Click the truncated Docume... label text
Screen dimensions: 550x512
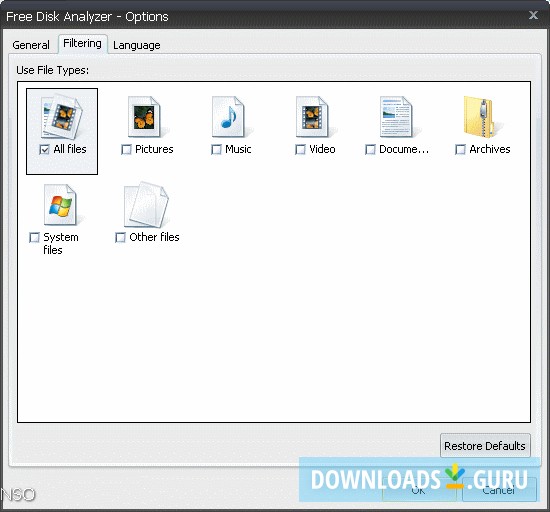(404, 149)
